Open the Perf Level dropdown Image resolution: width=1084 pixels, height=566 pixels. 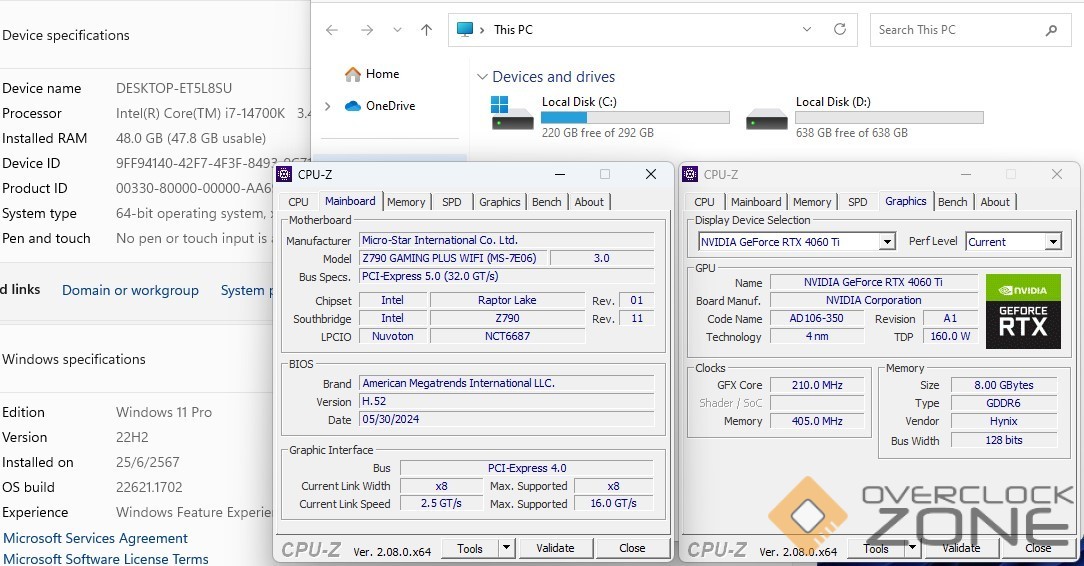tap(1052, 242)
